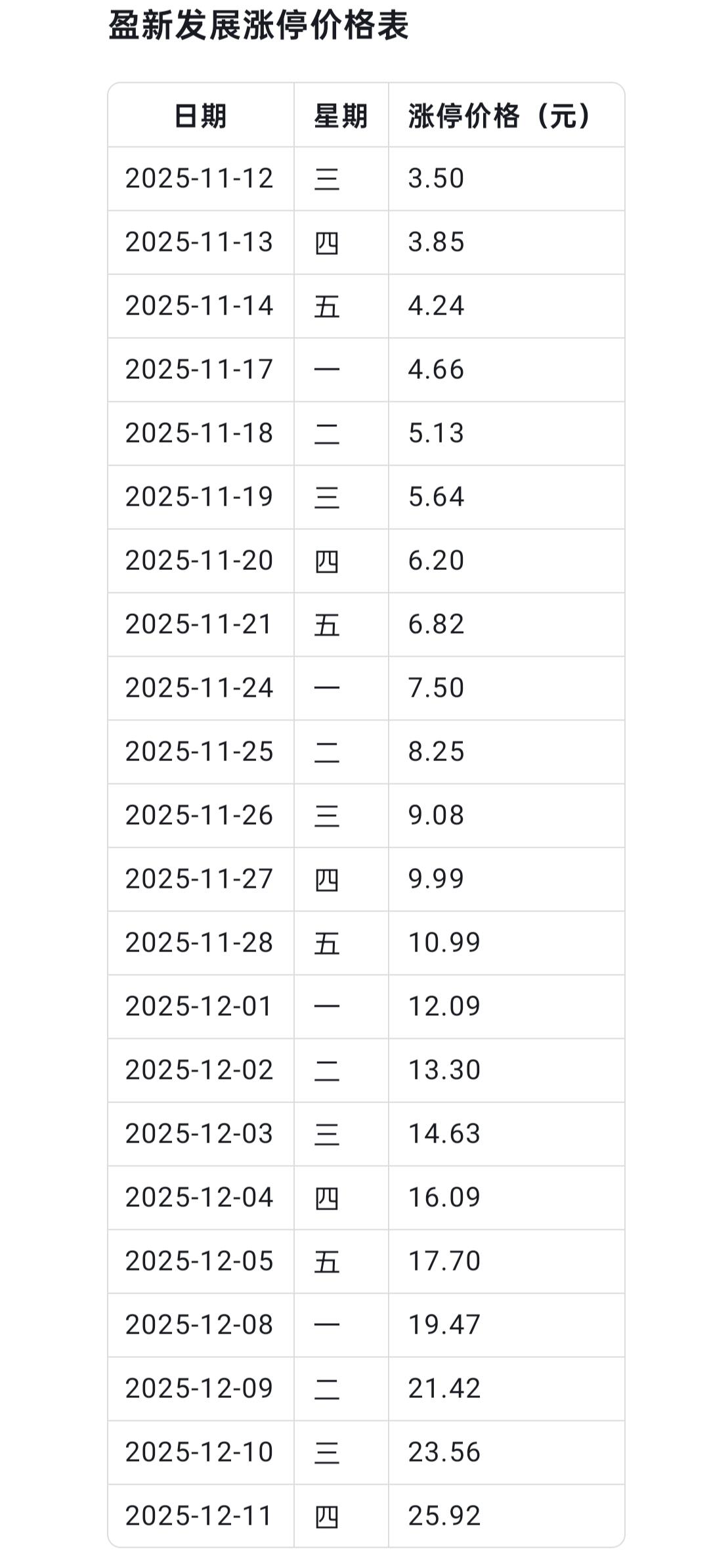
Task: Click the date 2025-11-20
Action: (x=199, y=561)
